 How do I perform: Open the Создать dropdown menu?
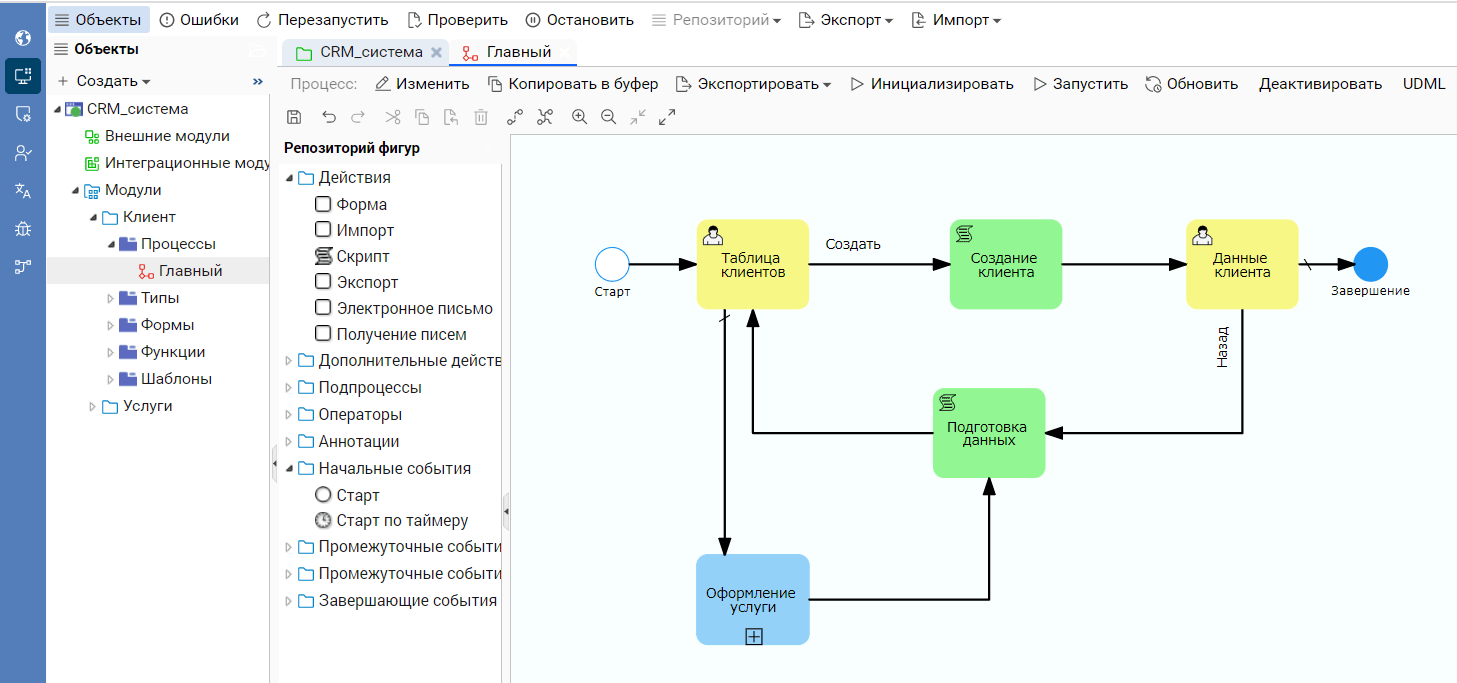[104, 81]
